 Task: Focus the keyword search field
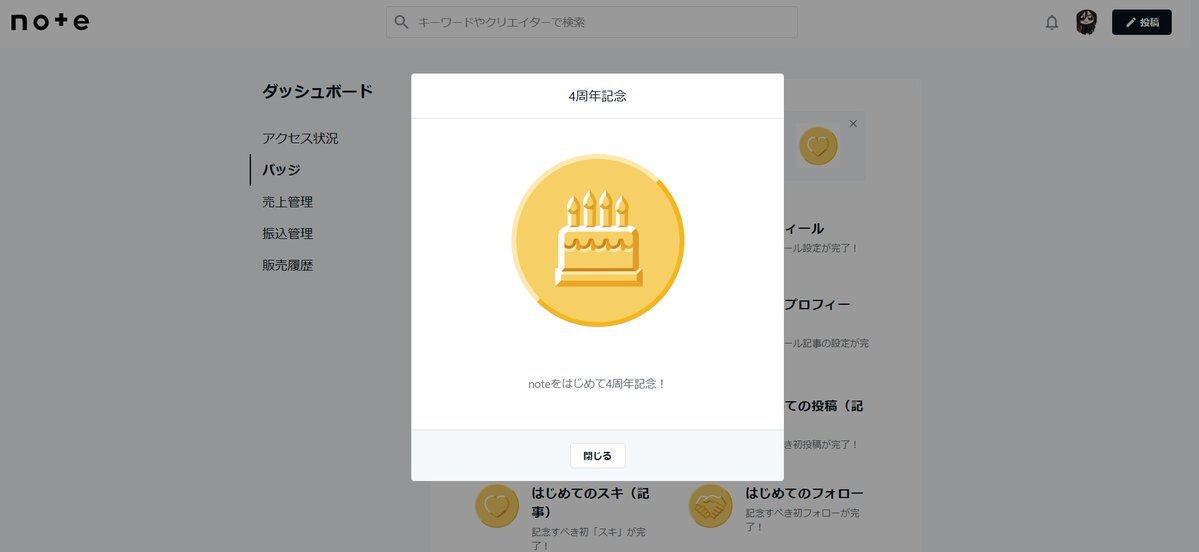[592, 22]
